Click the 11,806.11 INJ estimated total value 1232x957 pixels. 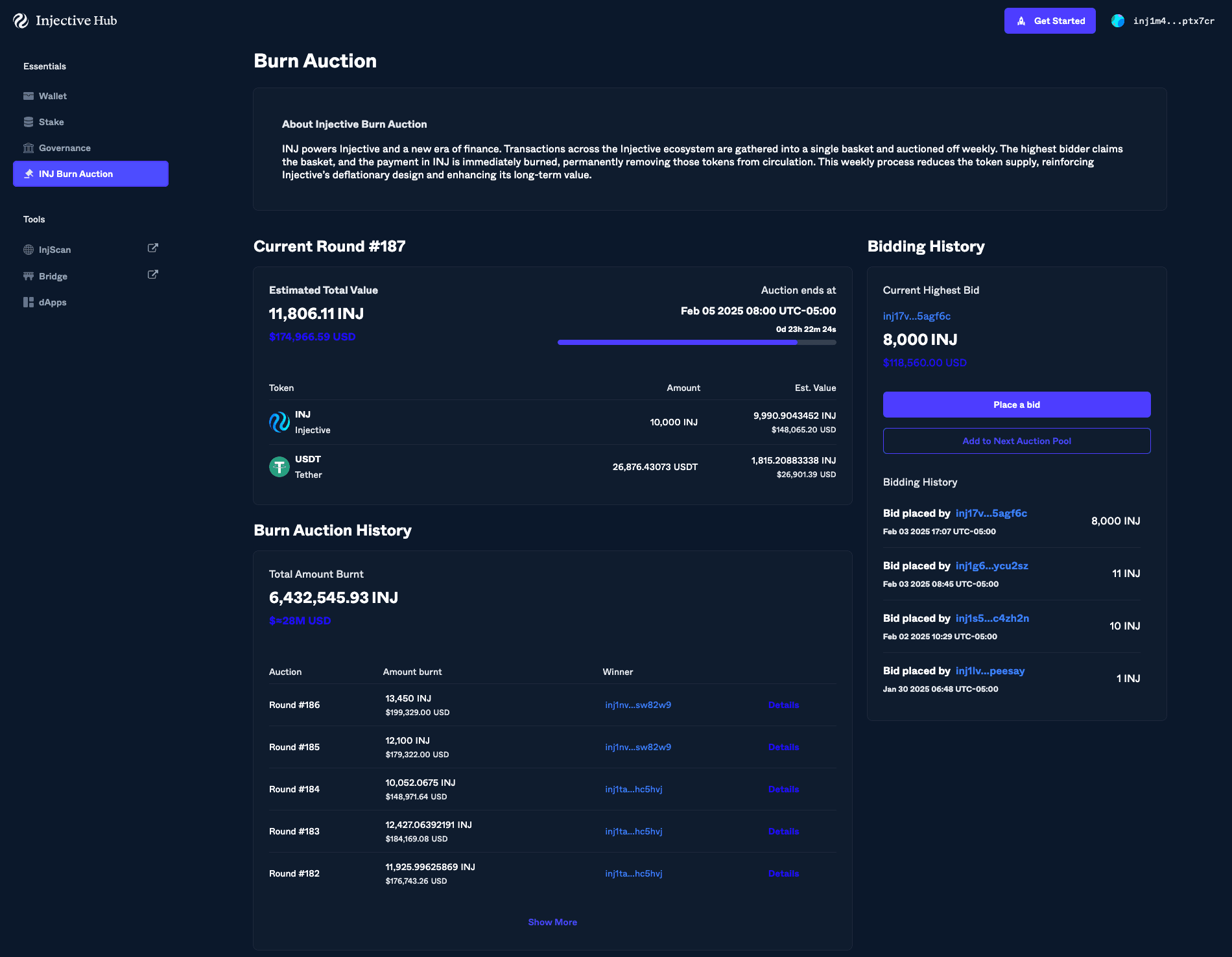tap(316, 314)
